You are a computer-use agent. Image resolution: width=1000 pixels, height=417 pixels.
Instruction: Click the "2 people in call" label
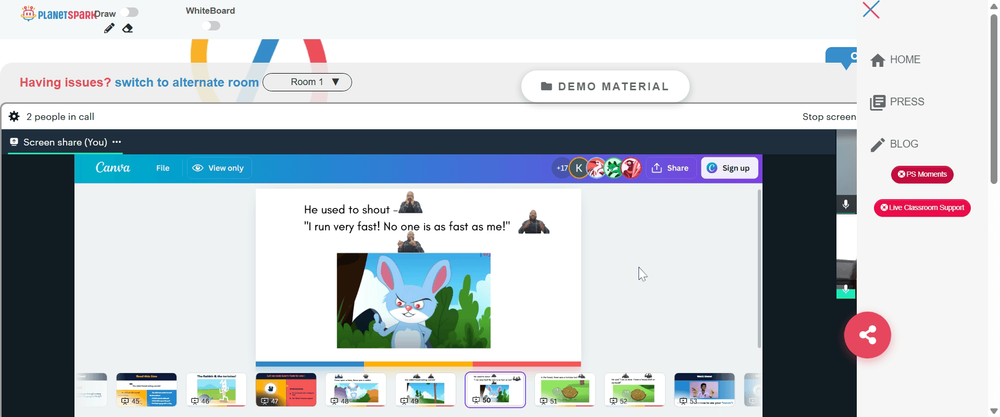tap(61, 117)
